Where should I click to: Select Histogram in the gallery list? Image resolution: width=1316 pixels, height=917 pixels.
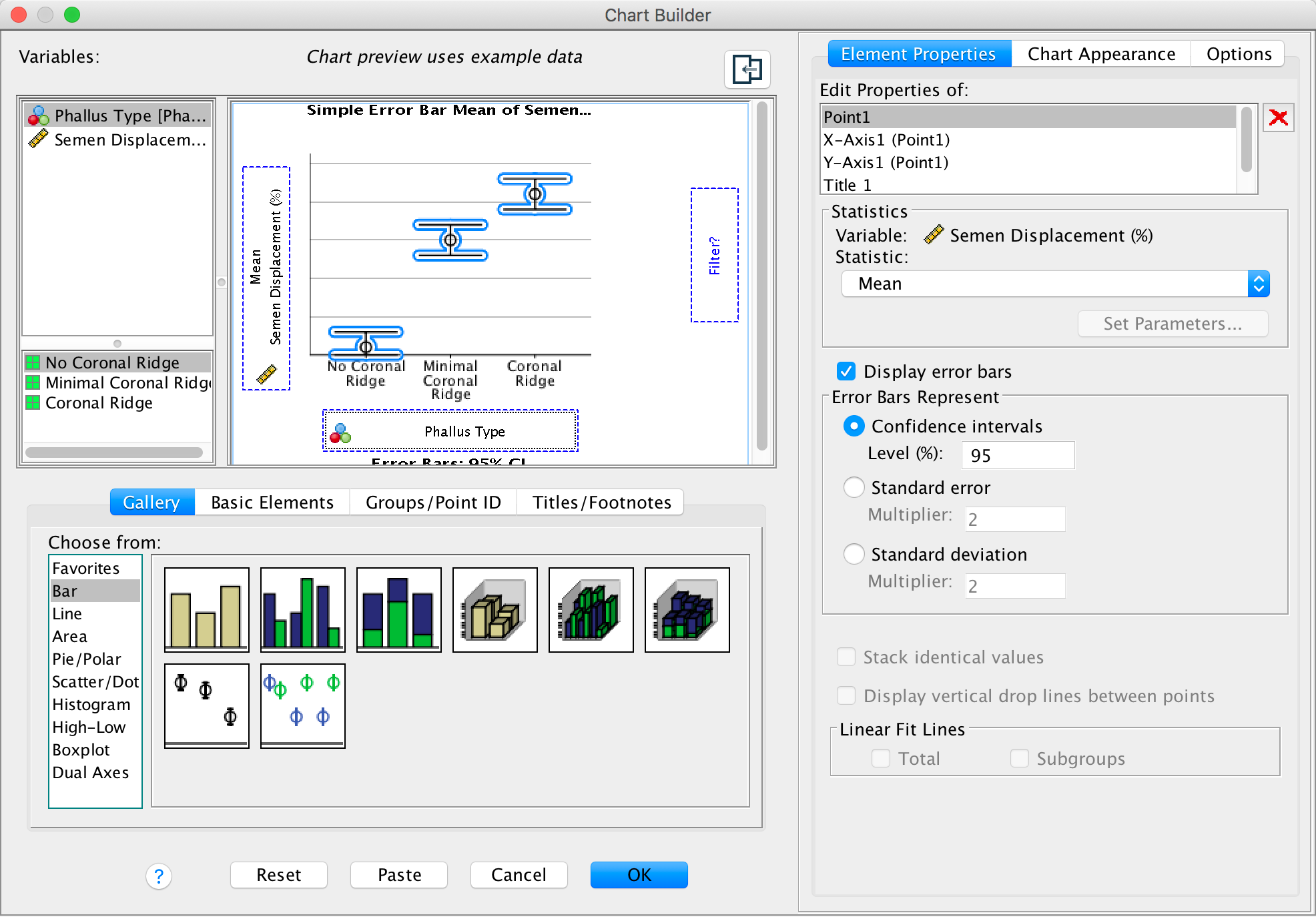(91, 704)
